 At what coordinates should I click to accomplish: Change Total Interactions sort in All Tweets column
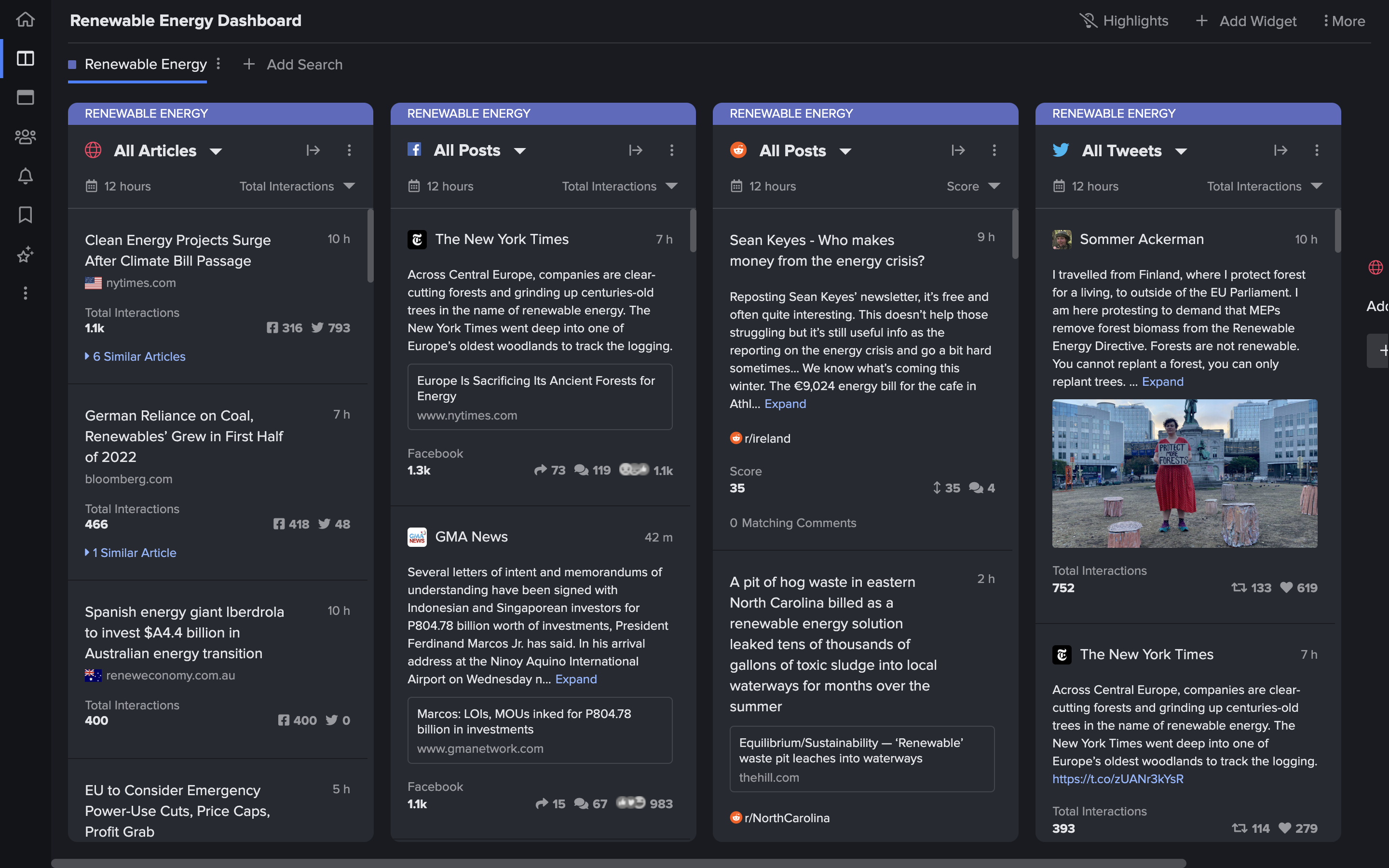click(x=1265, y=186)
